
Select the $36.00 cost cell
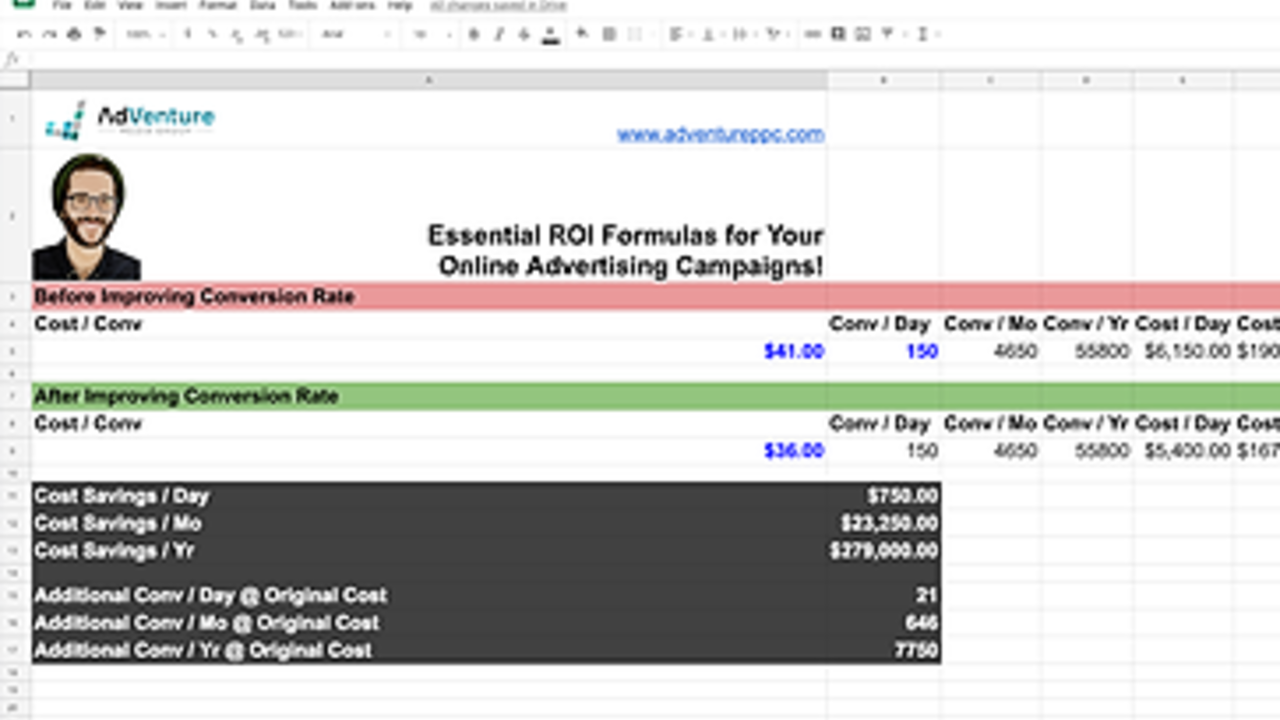[429, 451]
